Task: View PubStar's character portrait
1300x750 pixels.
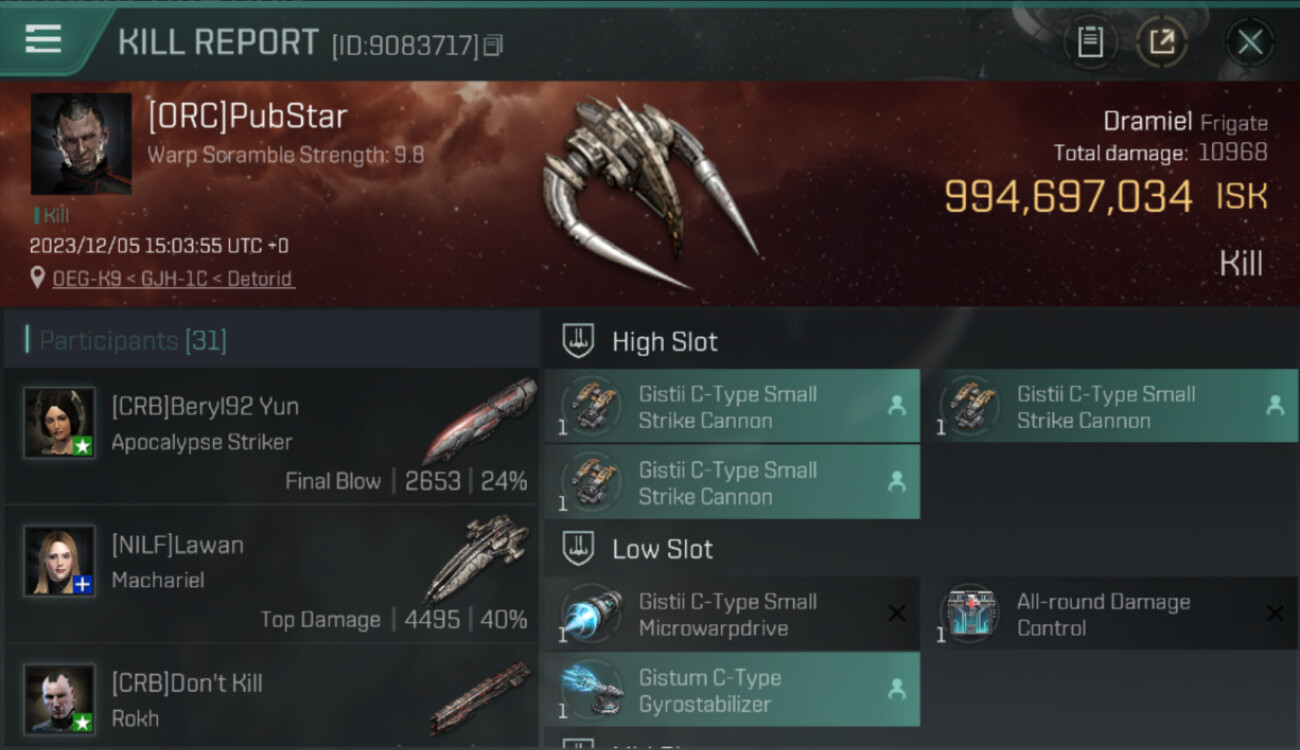Action: tap(81, 144)
